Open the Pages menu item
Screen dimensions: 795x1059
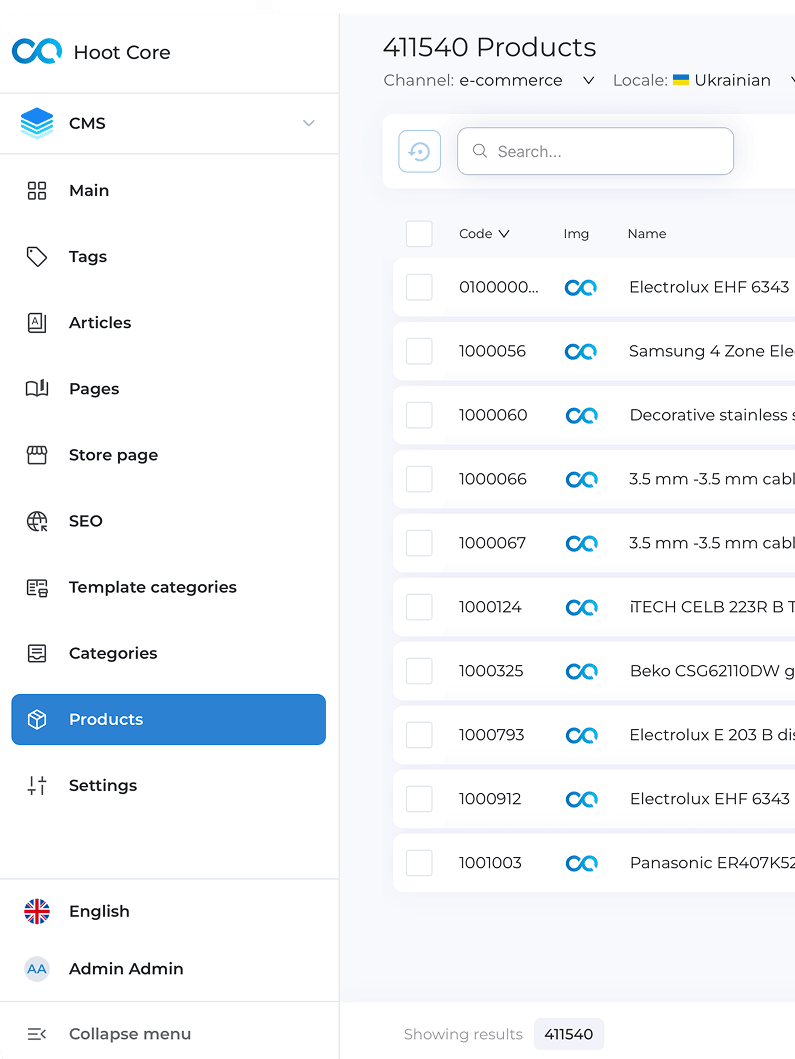click(x=169, y=389)
